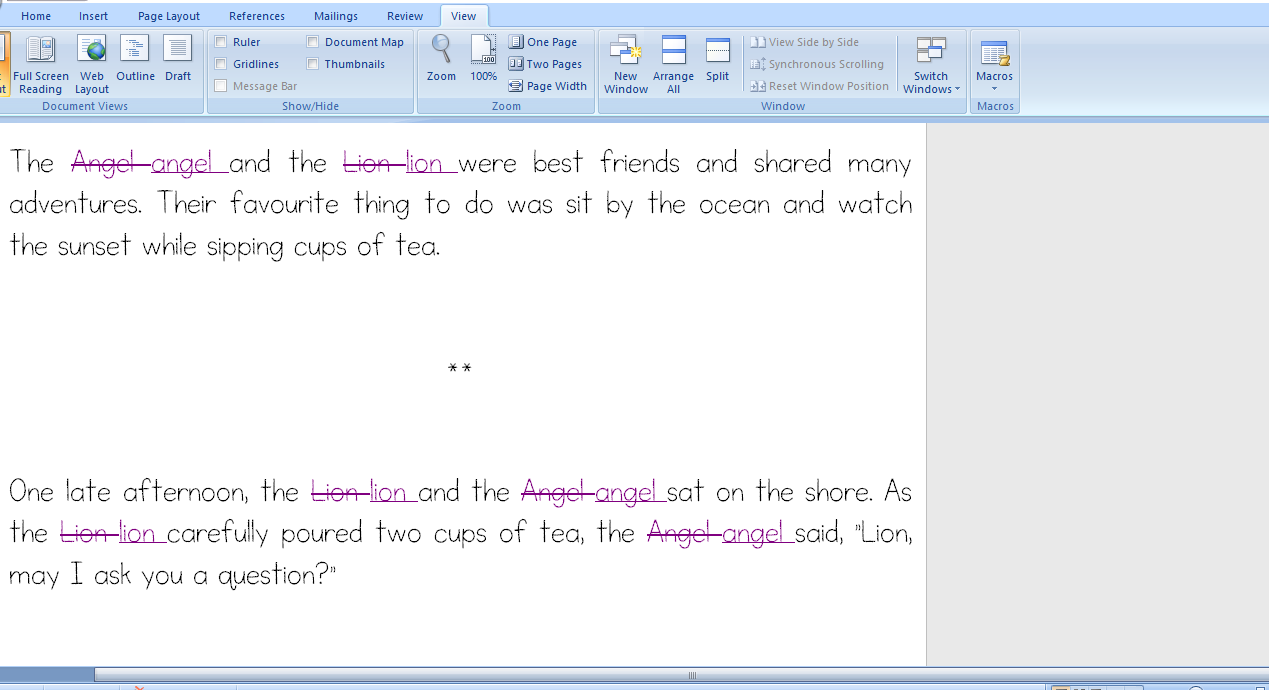Enable the Document Map checkbox
This screenshot has height=690, width=1269.
pos(313,42)
